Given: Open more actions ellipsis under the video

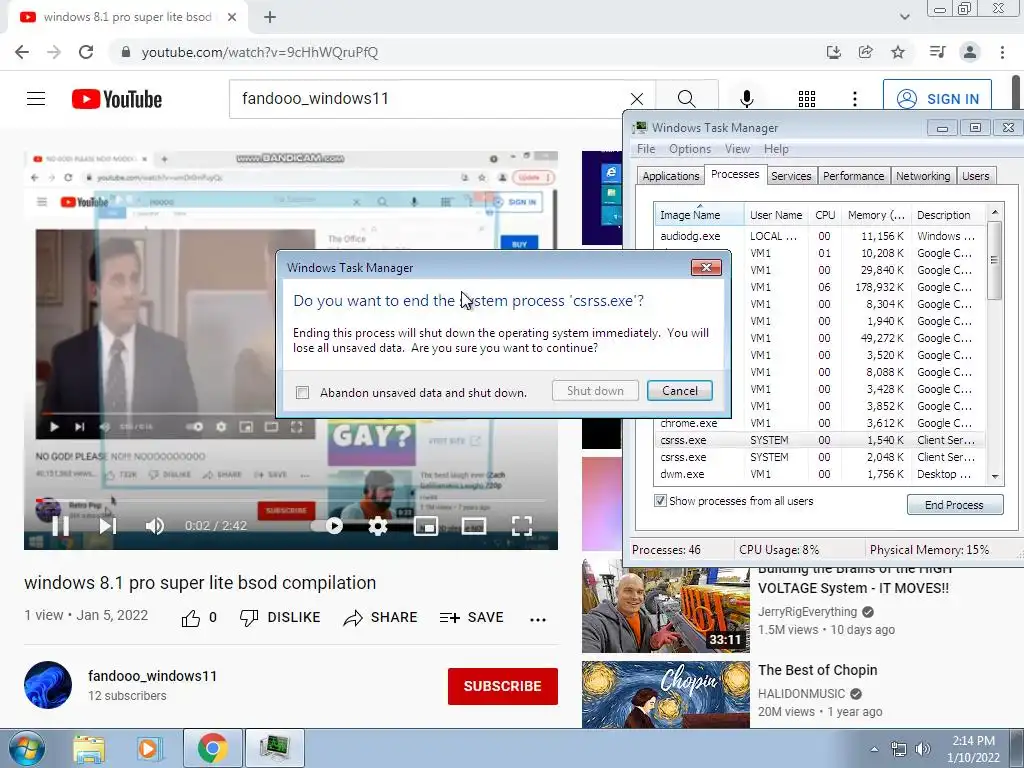Looking at the screenshot, I should tap(537, 619).
